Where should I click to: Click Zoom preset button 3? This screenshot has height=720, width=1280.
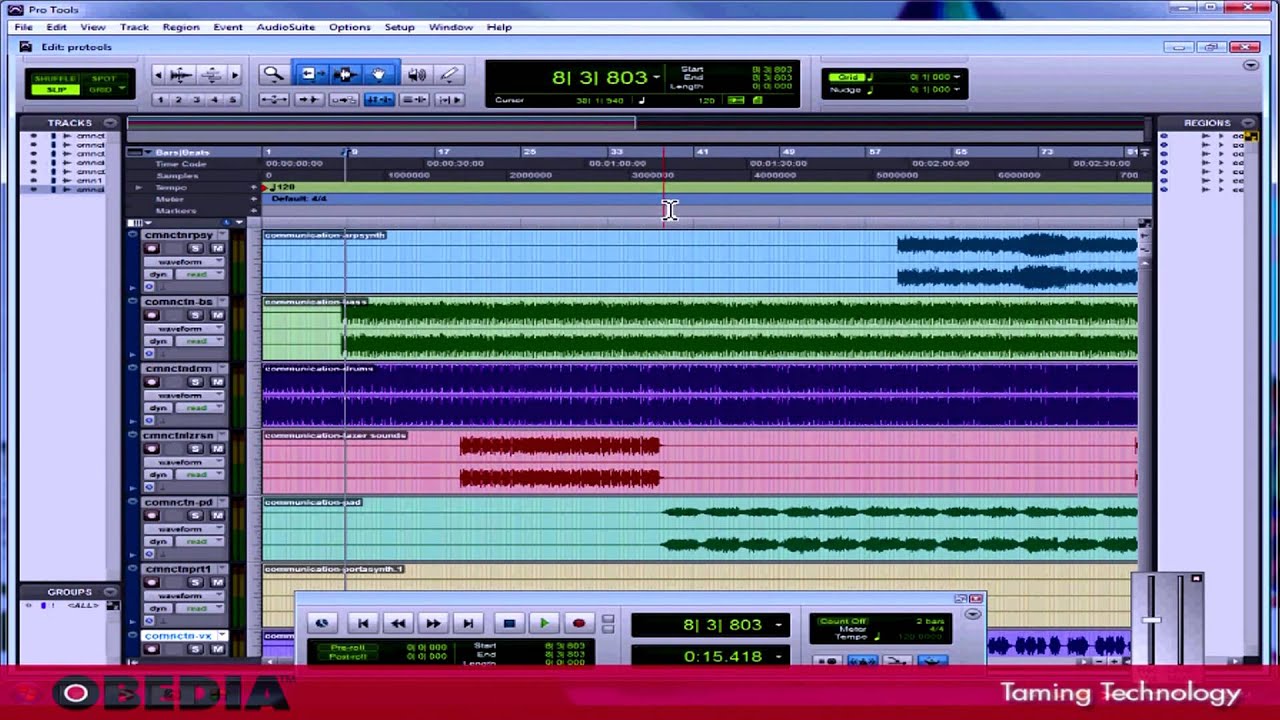point(196,99)
